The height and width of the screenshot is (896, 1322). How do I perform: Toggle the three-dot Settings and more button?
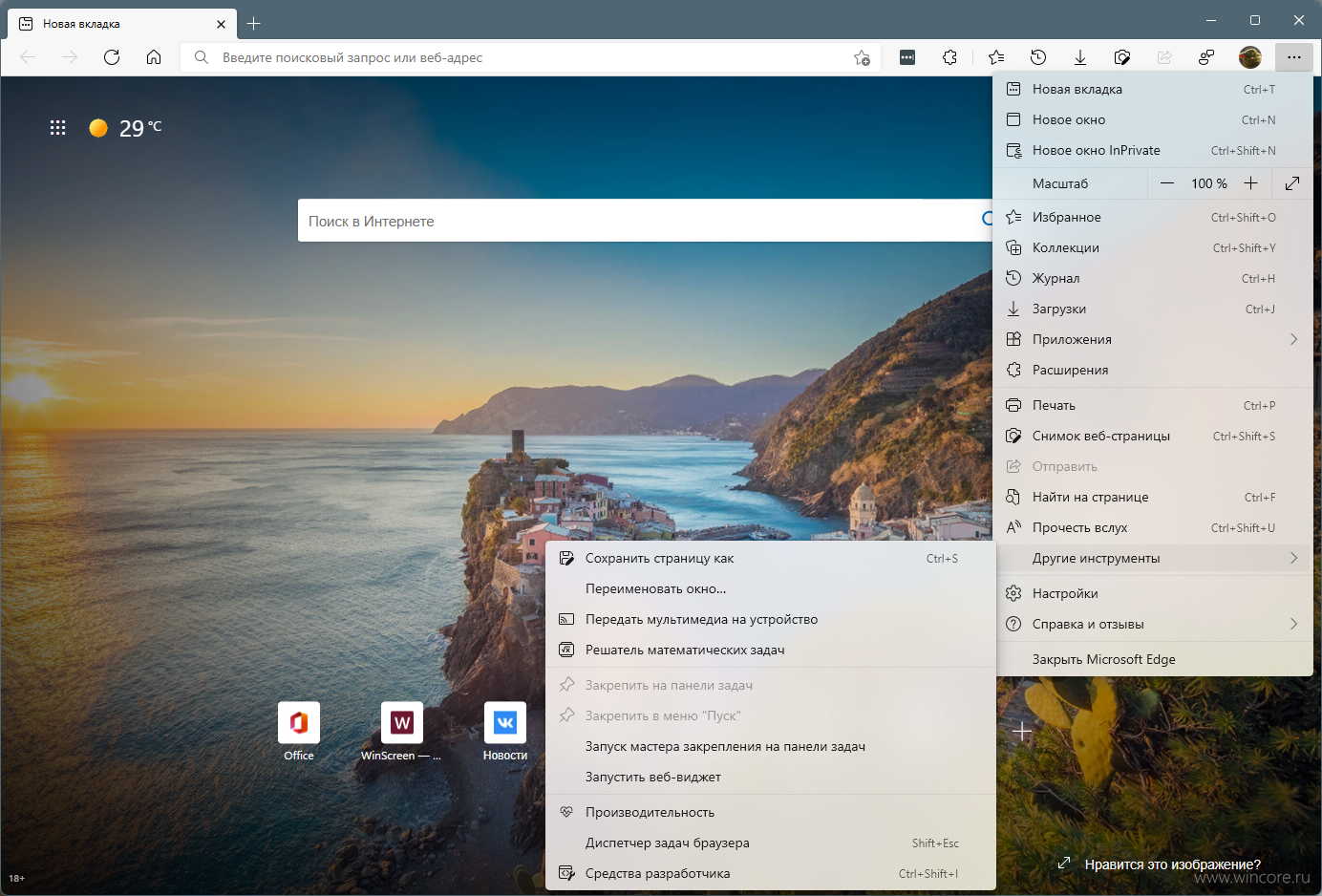[1293, 57]
